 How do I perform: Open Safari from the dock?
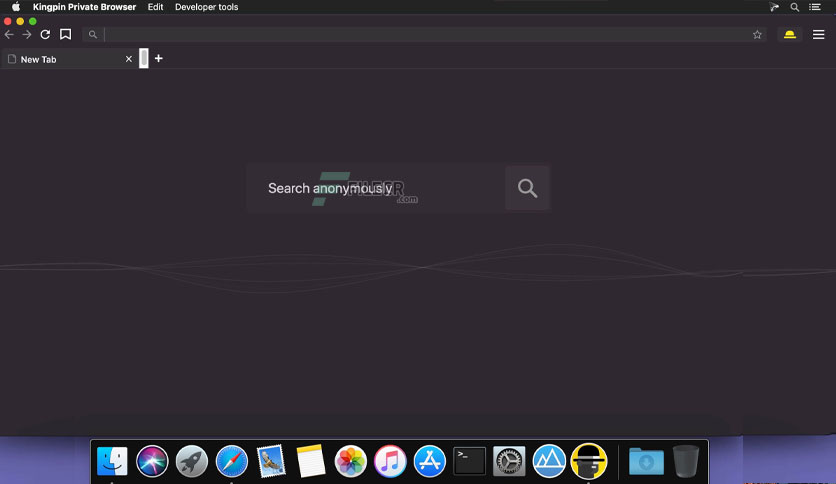pos(231,461)
